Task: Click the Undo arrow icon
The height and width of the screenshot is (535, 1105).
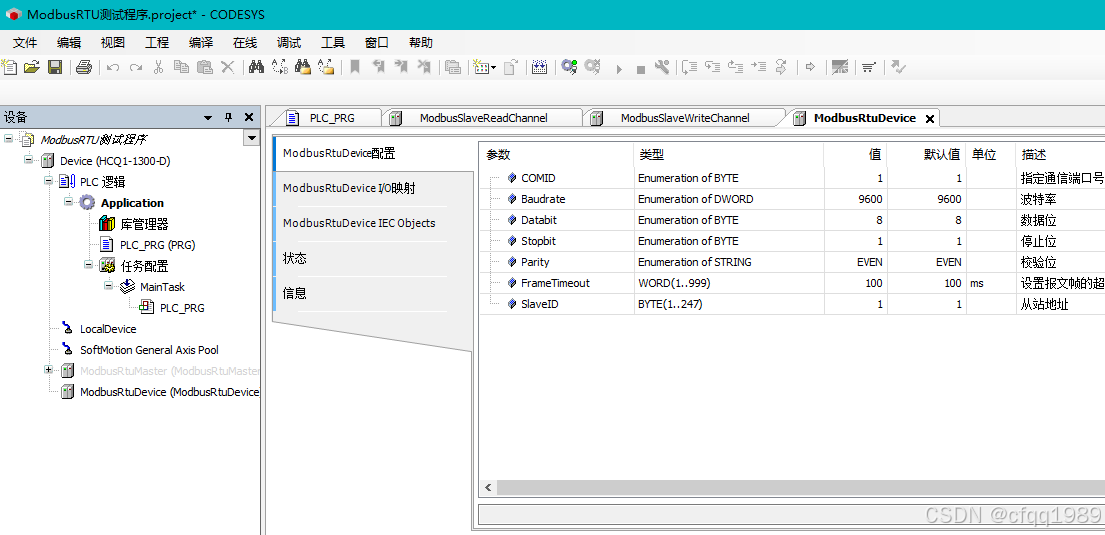Action: click(x=113, y=68)
